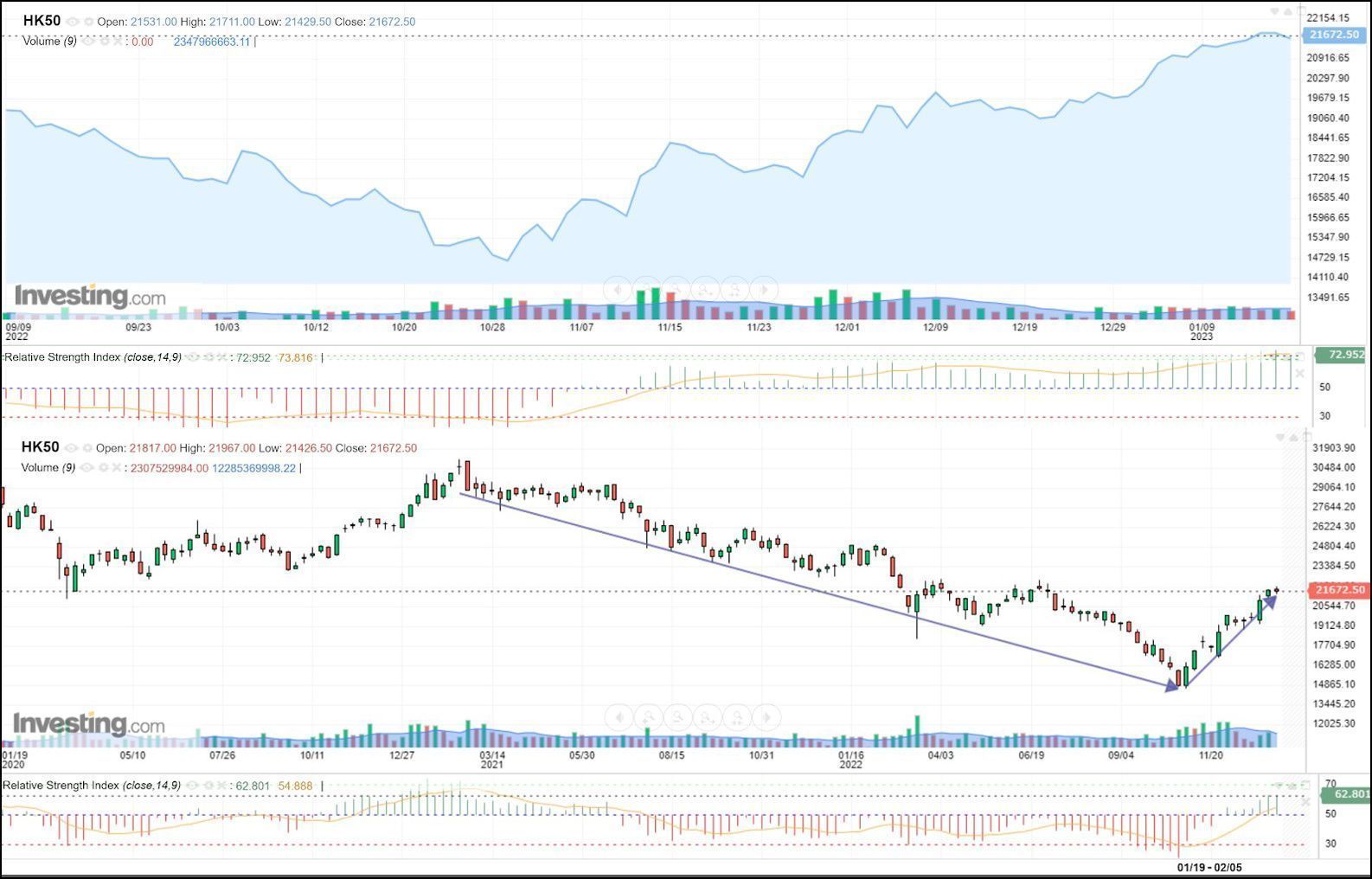
Task: Click the down arrow at bottom chart's top-right corner
Action: (1279, 439)
